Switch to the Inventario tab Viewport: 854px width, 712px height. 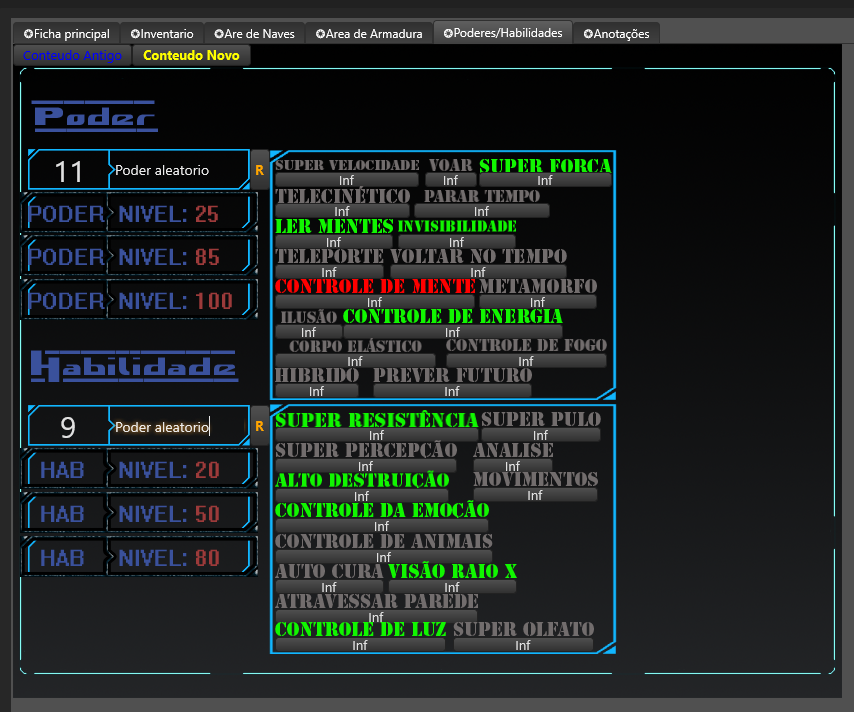point(161,34)
